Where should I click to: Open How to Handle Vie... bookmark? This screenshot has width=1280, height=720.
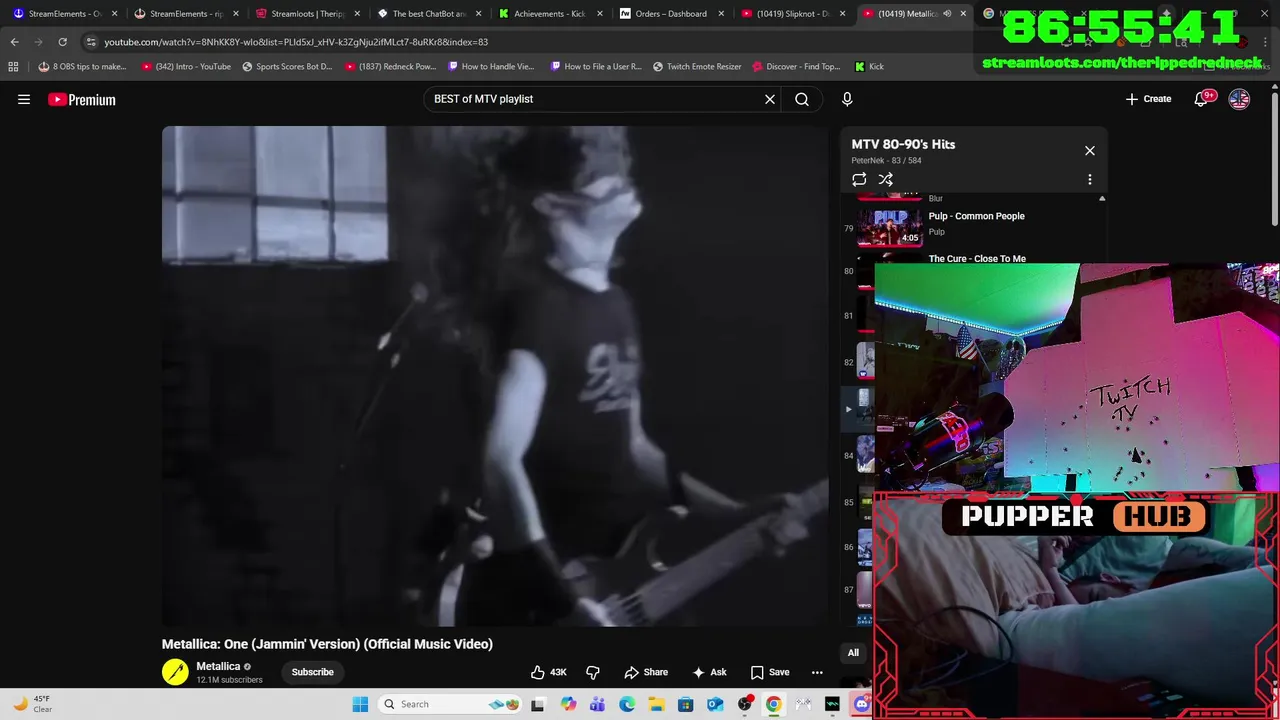pyautogui.click(x=491, y=66)
